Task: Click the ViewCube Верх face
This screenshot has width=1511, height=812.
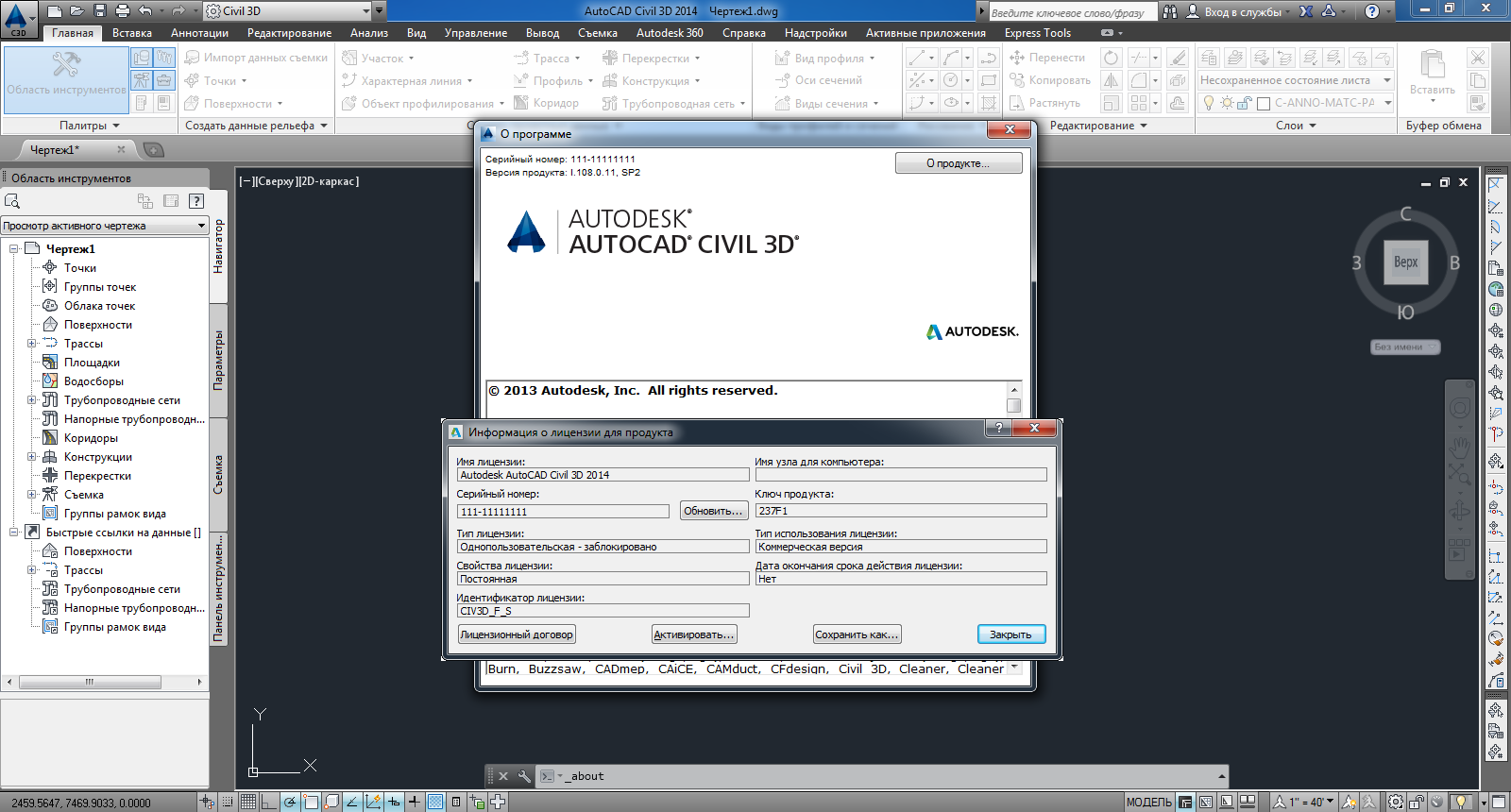Action: tap(1405, 262)
